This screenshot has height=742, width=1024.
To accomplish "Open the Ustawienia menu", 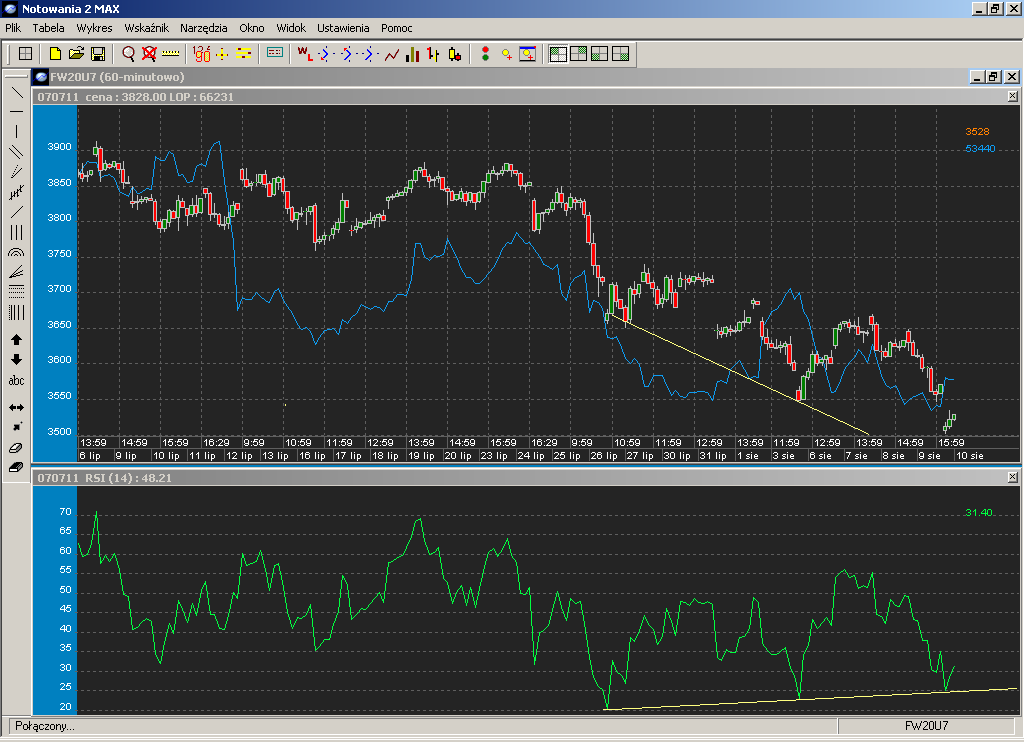I will (343, 28).
